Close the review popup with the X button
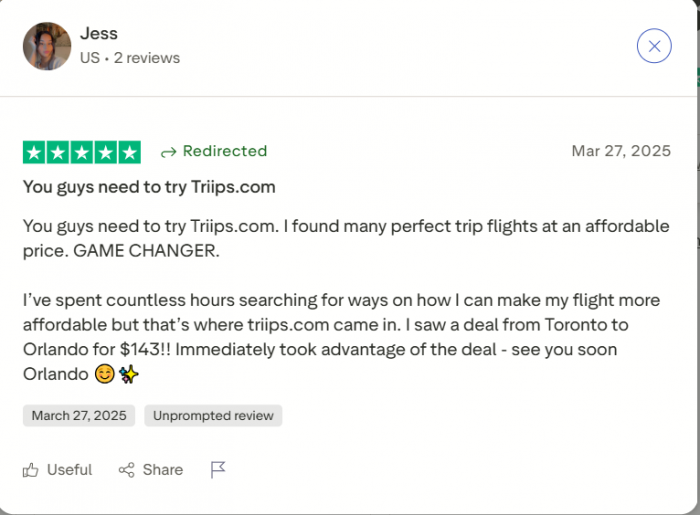 click(x=654, y=46)
